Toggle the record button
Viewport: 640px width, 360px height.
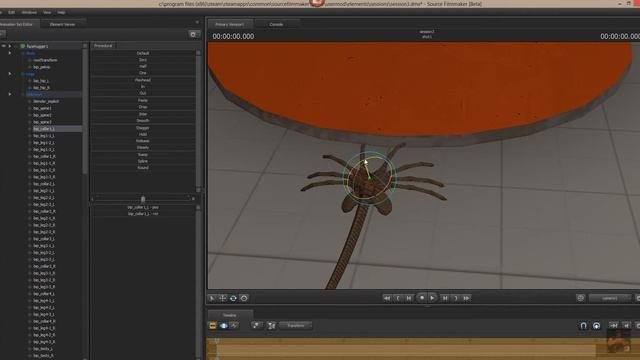click(x=422, y=298)
